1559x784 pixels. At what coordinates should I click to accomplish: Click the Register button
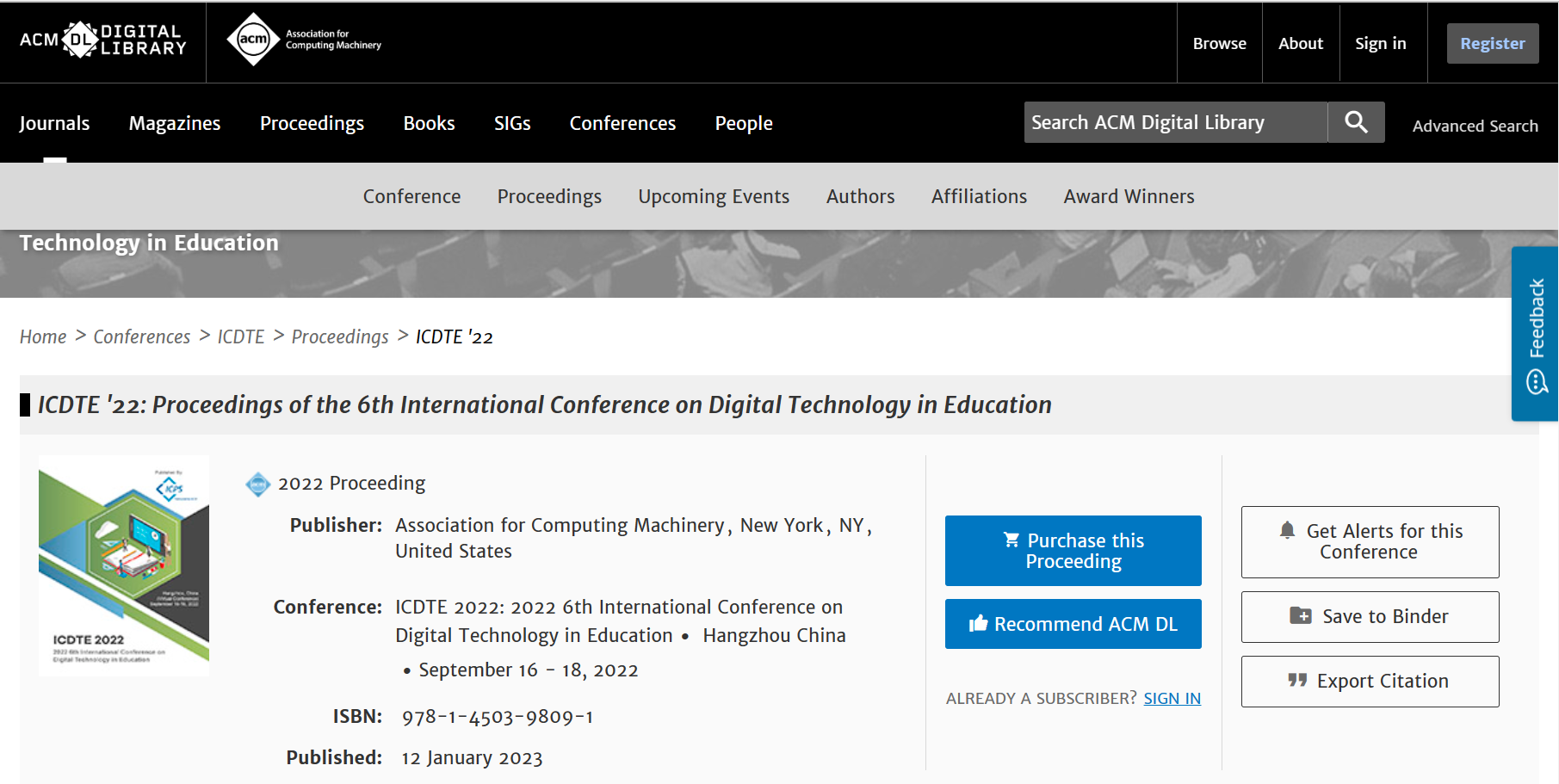coord(1492,43)
